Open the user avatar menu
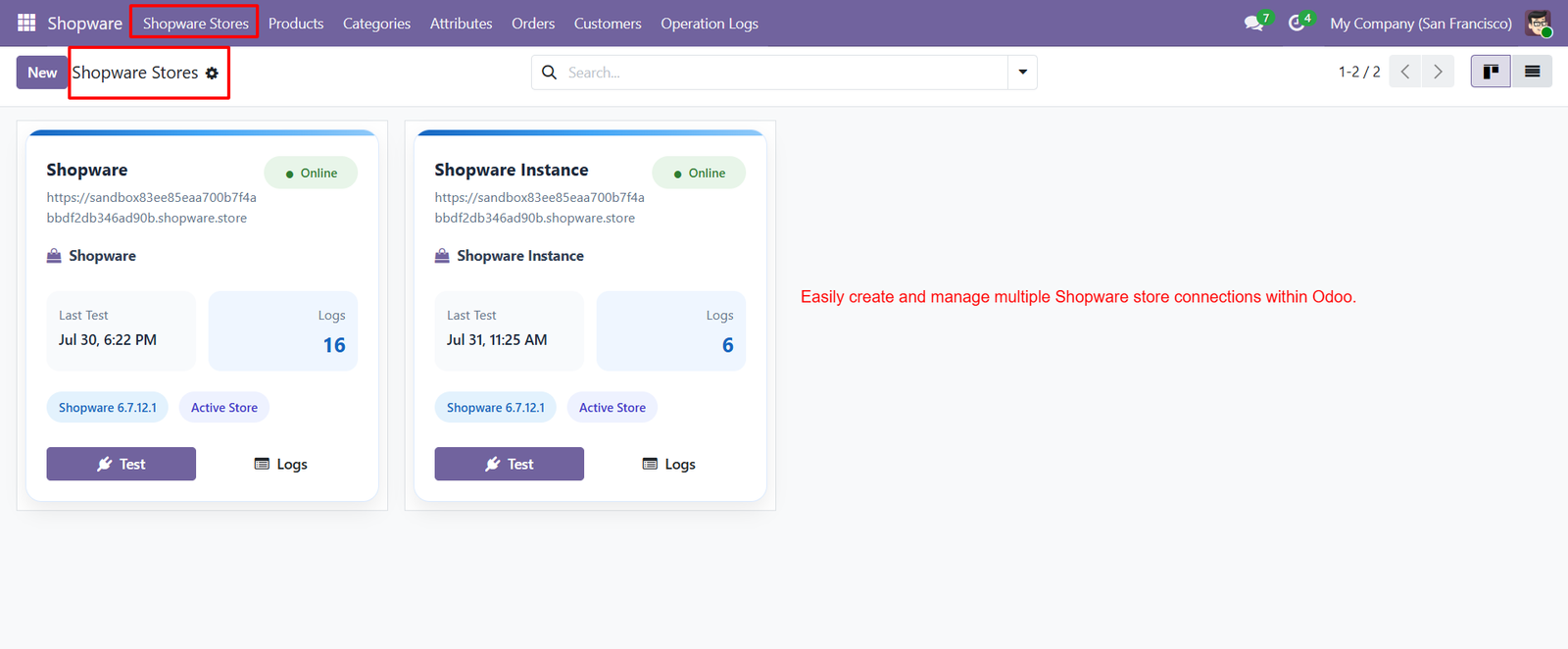 click(x=1539, y=24)
